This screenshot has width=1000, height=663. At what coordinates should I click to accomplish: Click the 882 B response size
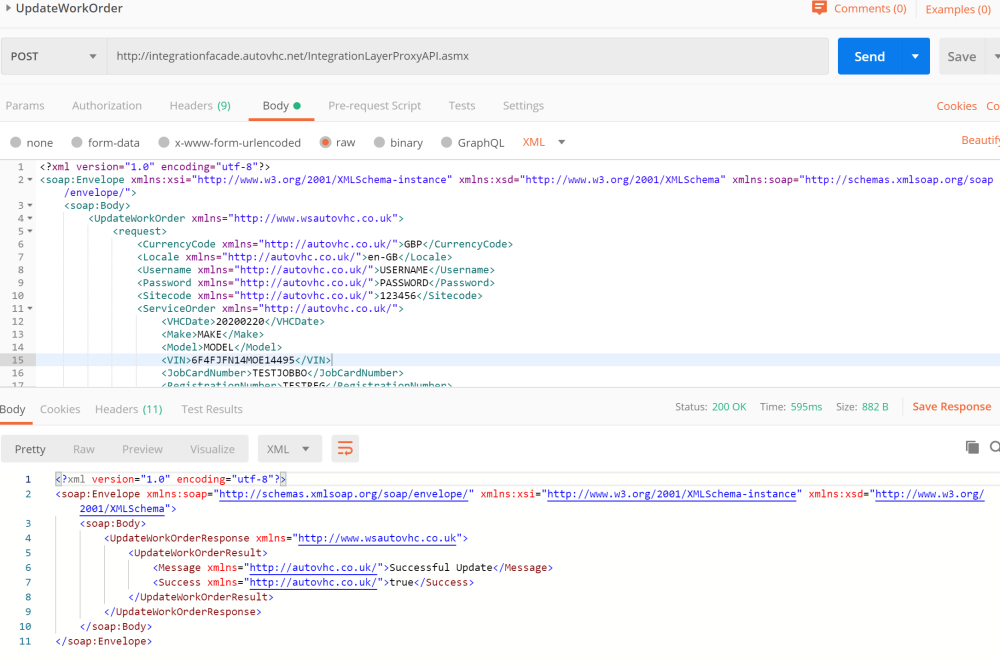point(875,407)
